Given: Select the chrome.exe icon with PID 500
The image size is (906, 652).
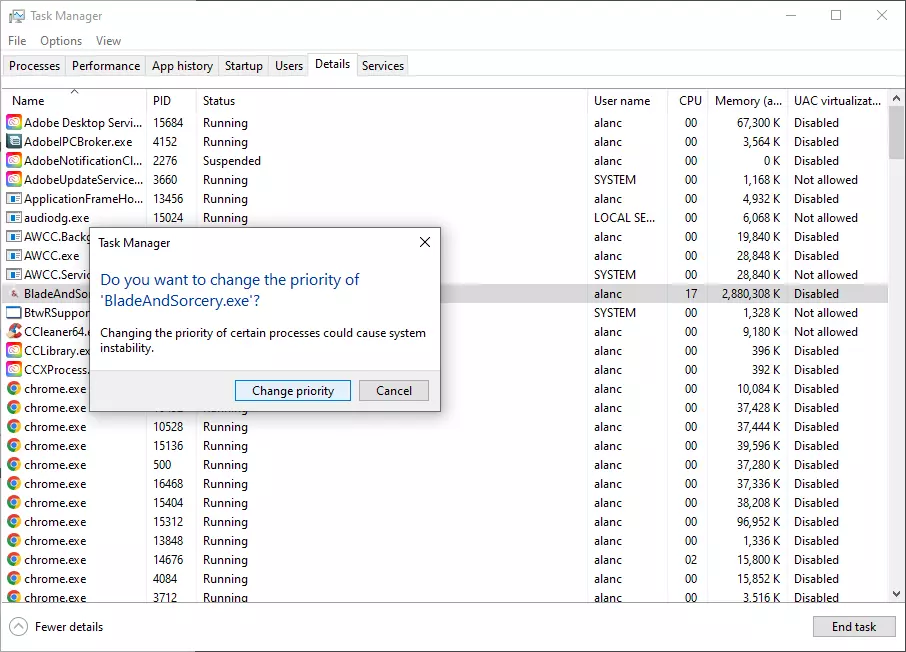Looking at the screenshot, I should (14, 465).
